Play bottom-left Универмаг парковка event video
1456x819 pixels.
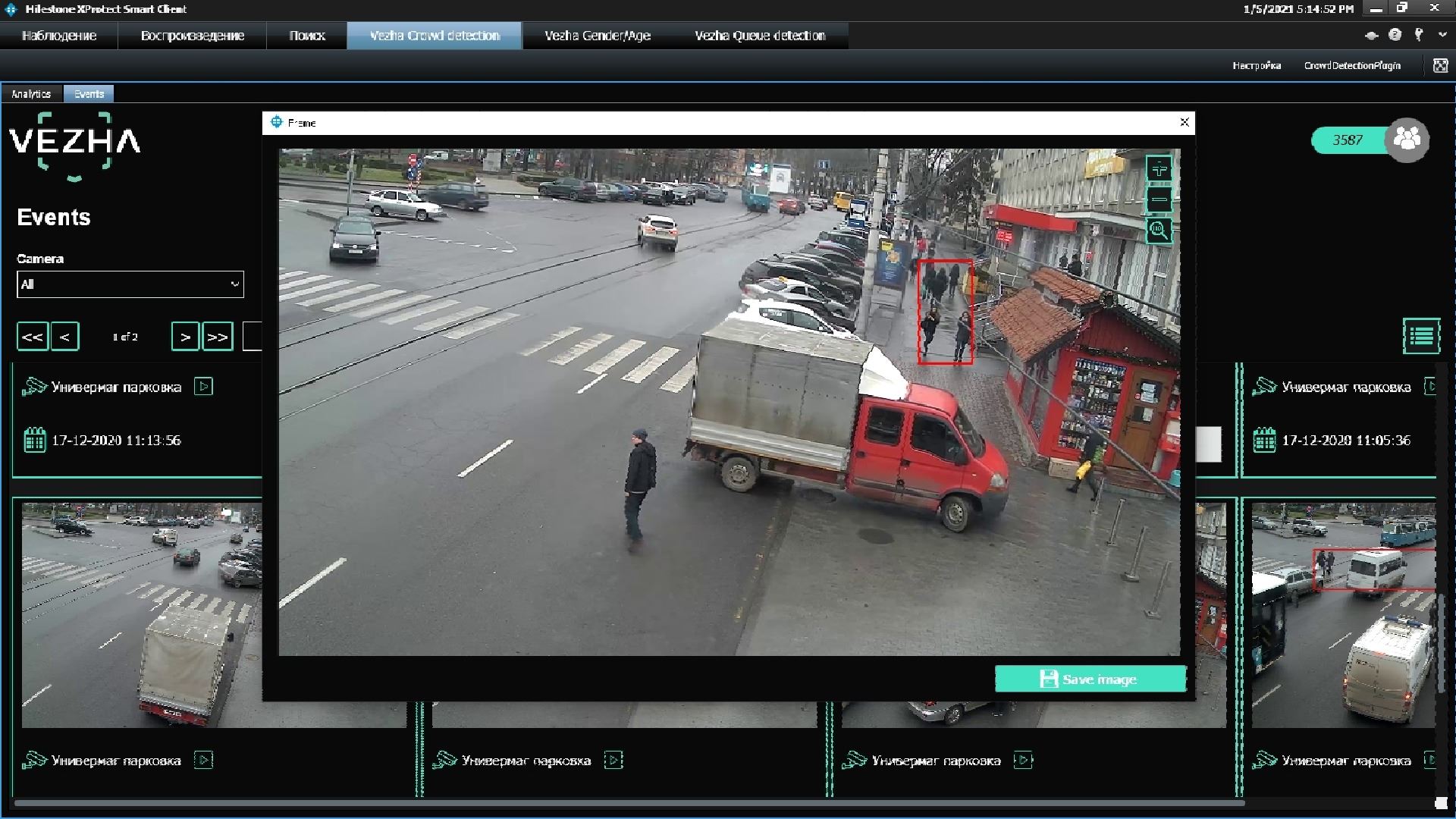pyautogui.click(x=203, y=760)
